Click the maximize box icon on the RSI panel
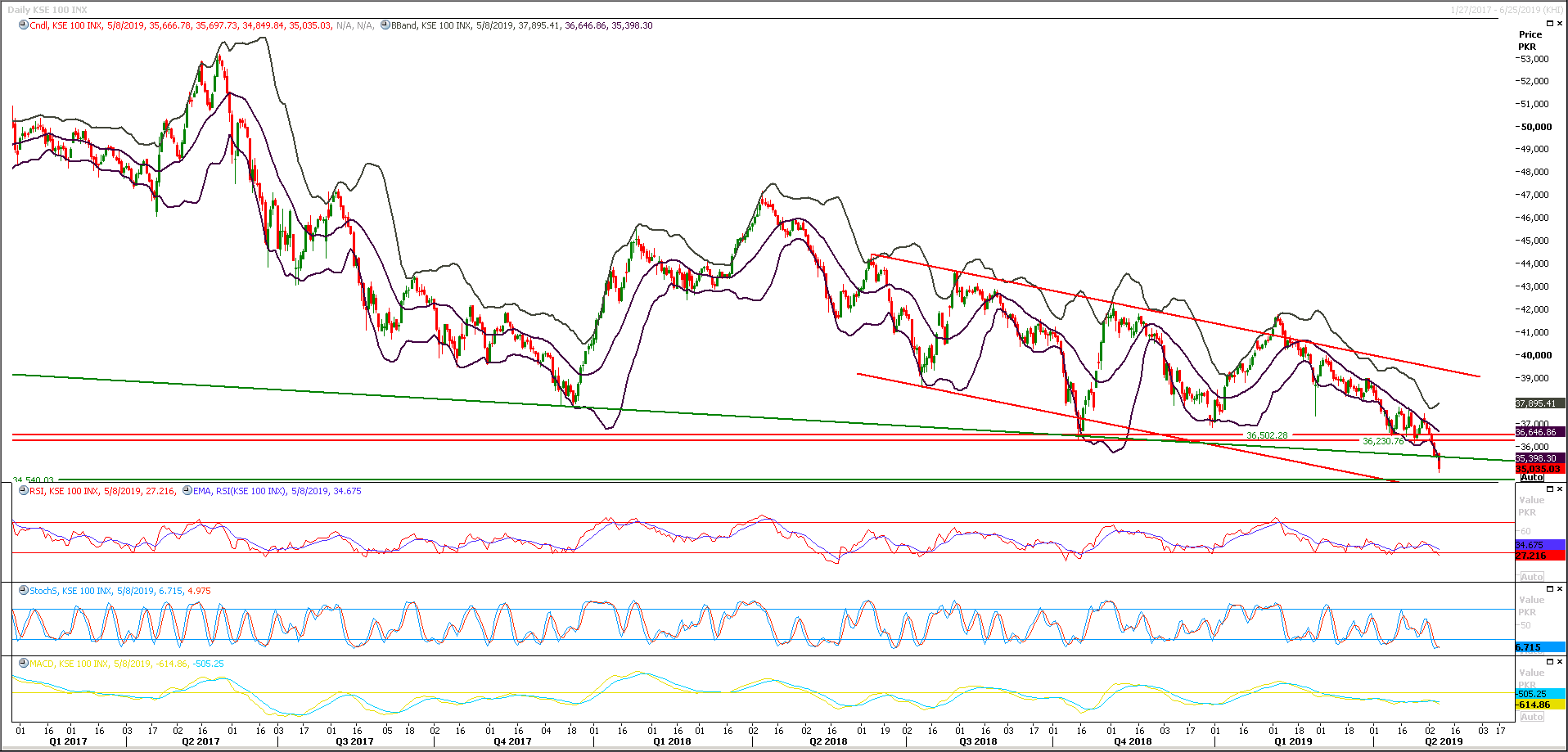The width and height of the screenshot is (1568, 752). click(1549, 489)
